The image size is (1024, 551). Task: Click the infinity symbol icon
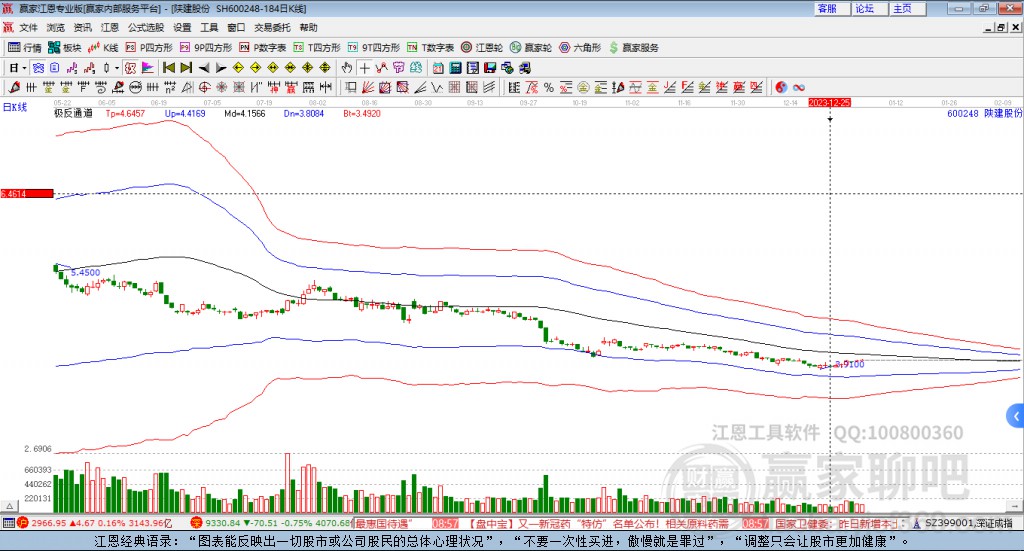pyautogui.click(x=800, y=87)
